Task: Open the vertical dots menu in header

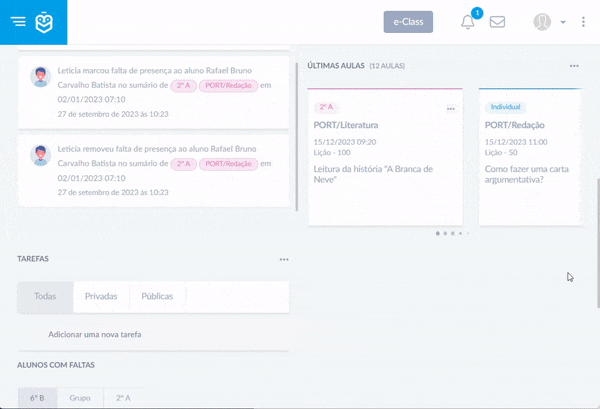Action: 583,22
